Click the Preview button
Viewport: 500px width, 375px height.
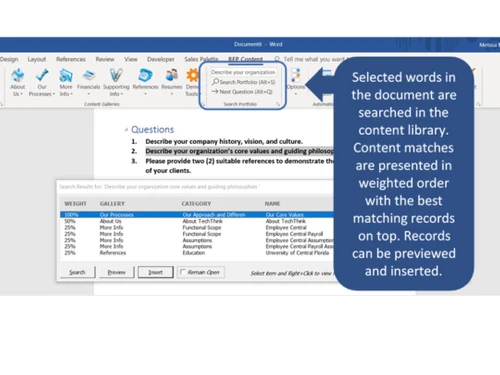click(x=116, y=272)
